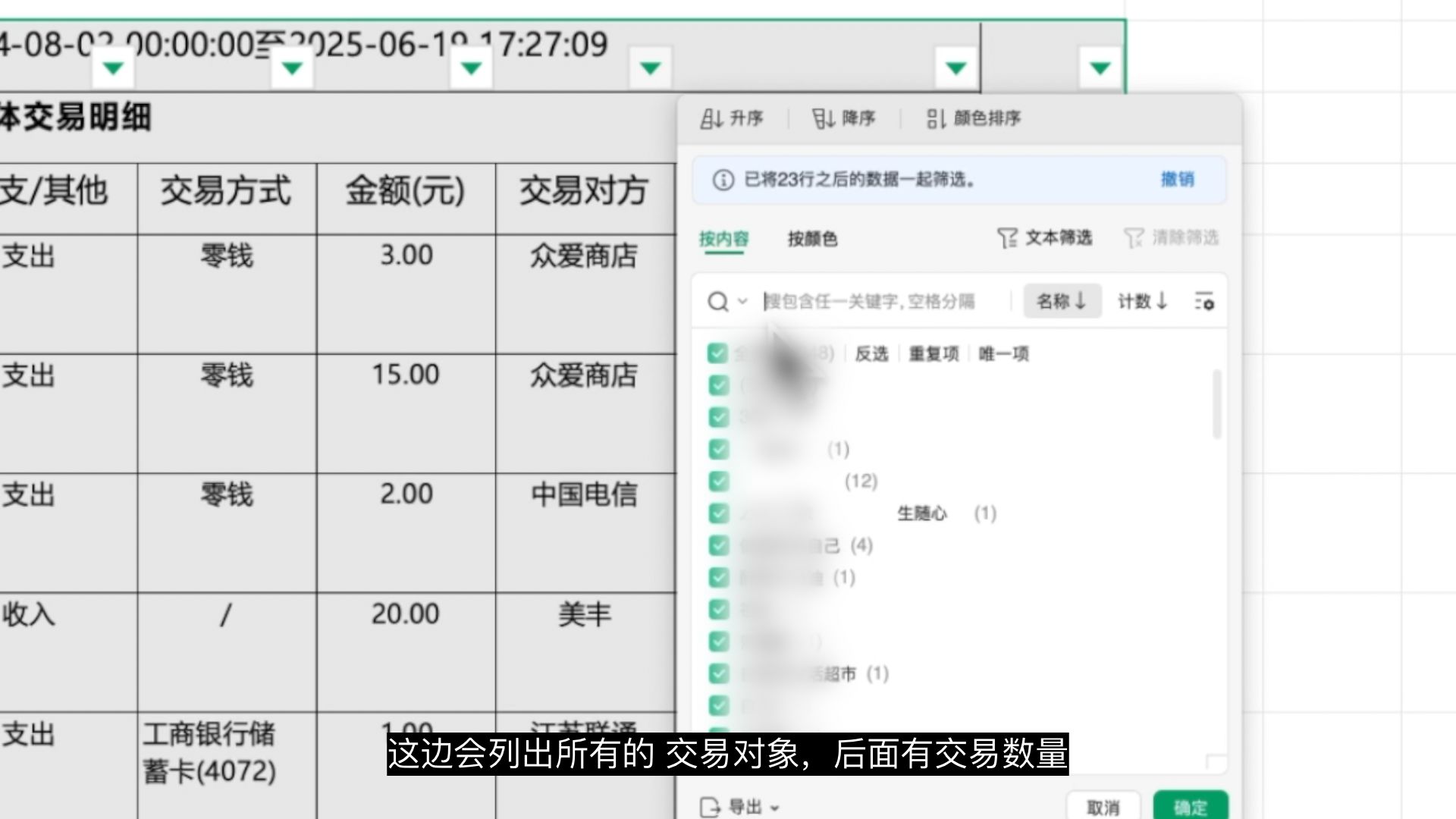Viewport: 1456px width, 819px height.
Task: Select the cell with amount 2.00
Action: tap(406, 533)
